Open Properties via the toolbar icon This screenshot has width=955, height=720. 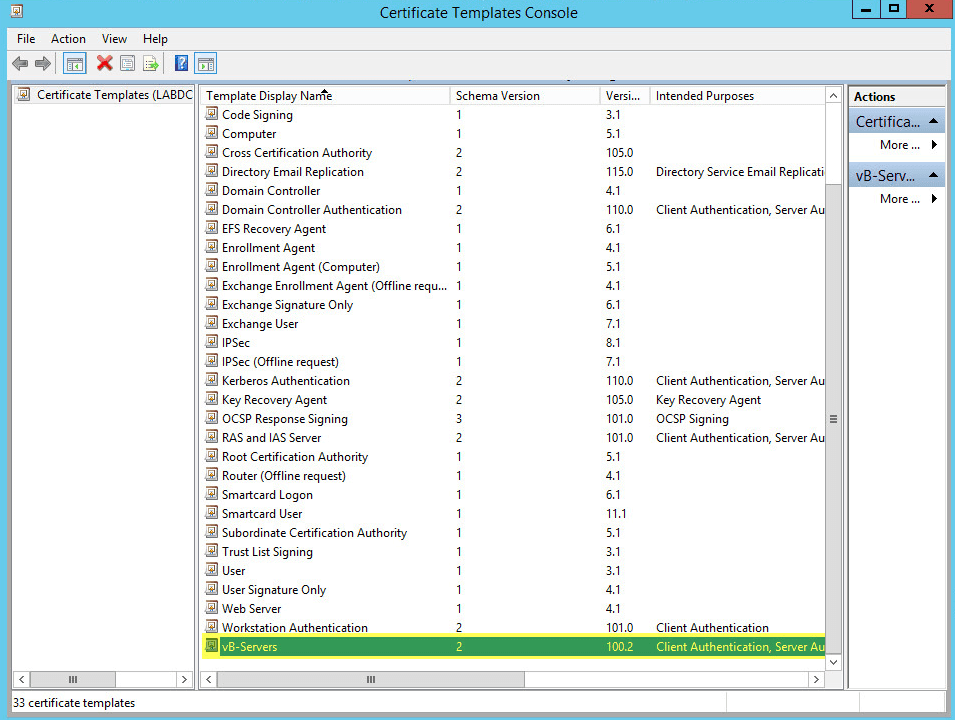coord(127,63)
